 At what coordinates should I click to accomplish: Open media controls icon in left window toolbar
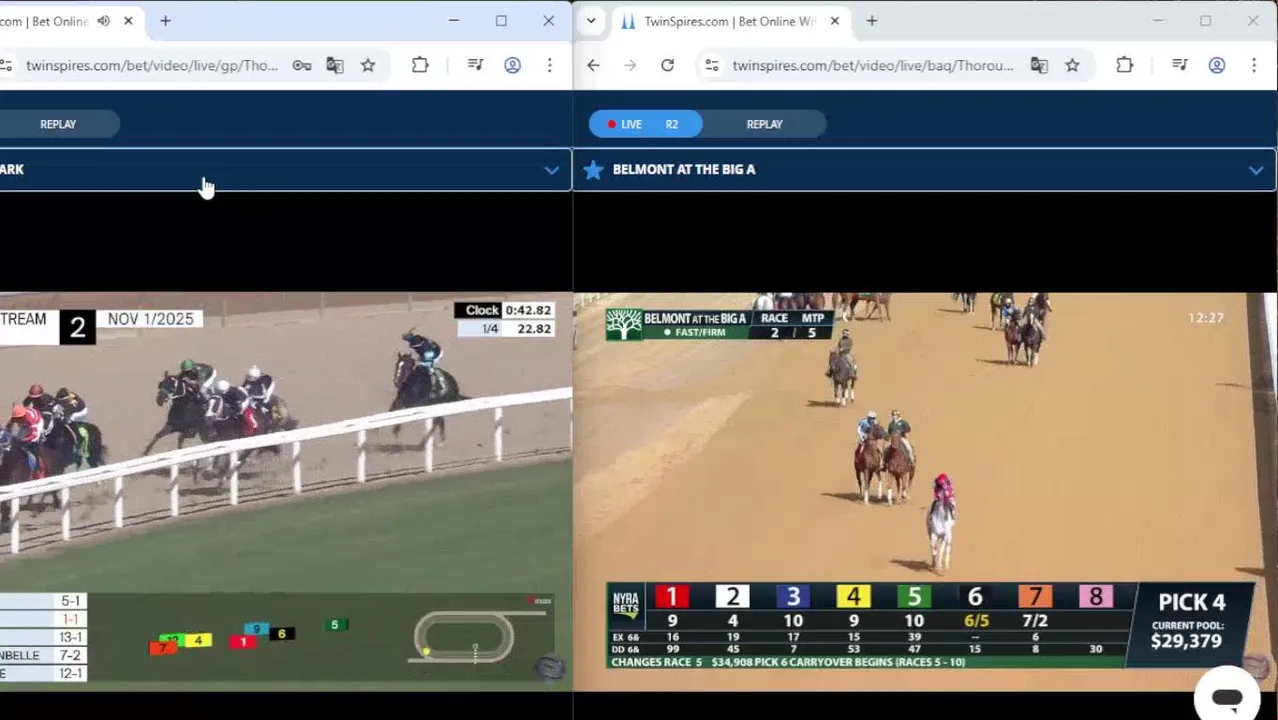[475, 66]
